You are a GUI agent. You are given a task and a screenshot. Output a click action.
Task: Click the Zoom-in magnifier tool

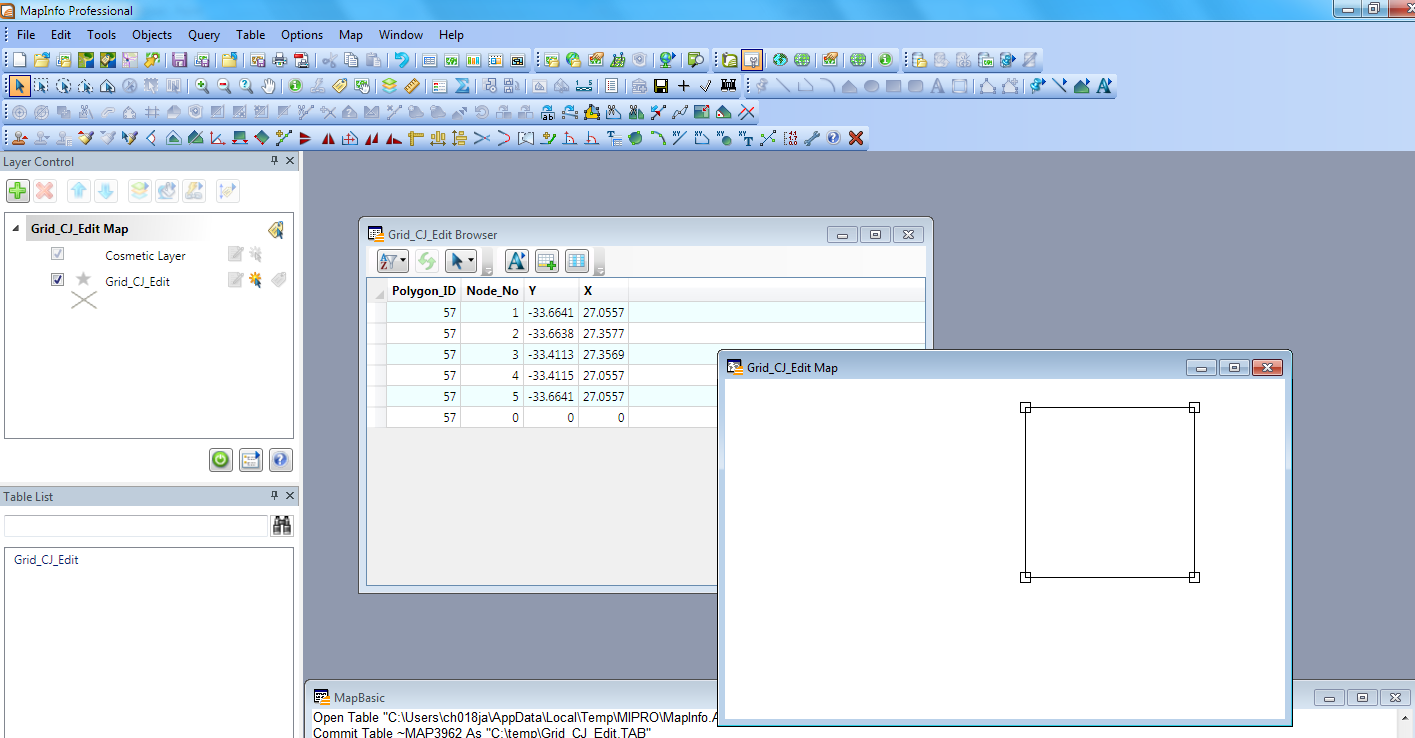click(202, 86)
